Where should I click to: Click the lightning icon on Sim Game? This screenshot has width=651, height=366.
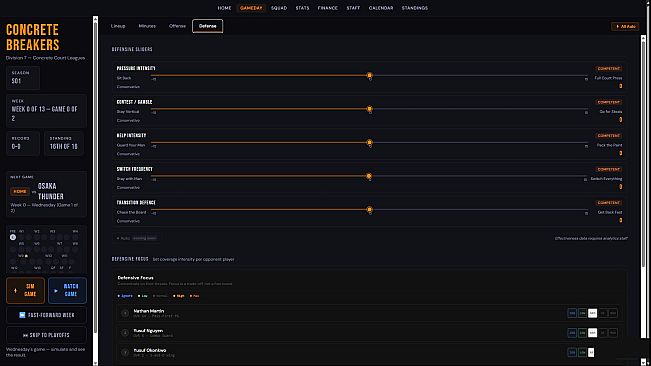[15, 290]
